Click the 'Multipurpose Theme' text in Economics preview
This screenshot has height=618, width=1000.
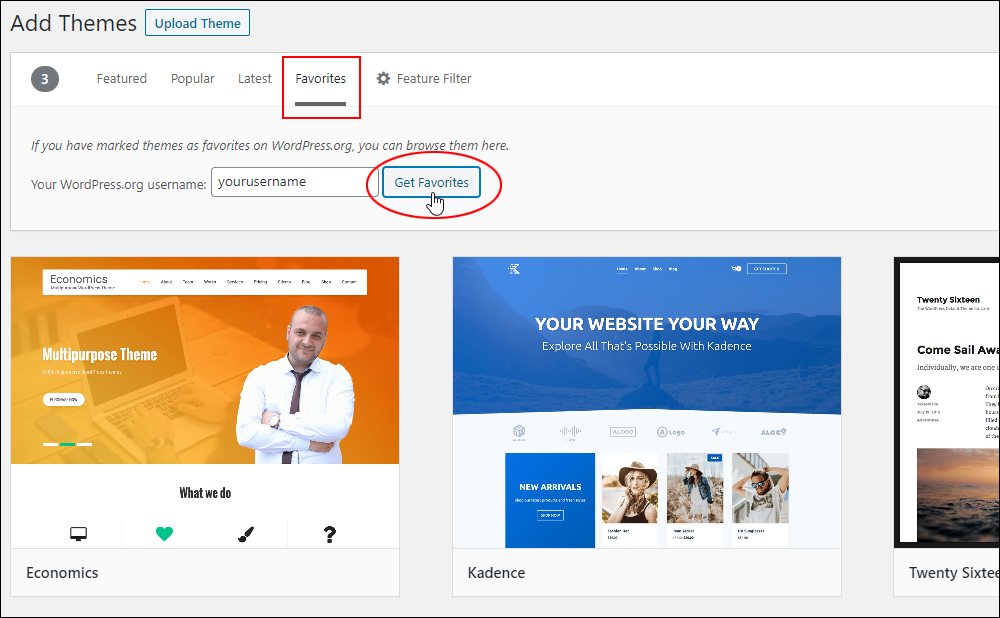[x=99, y=355]
